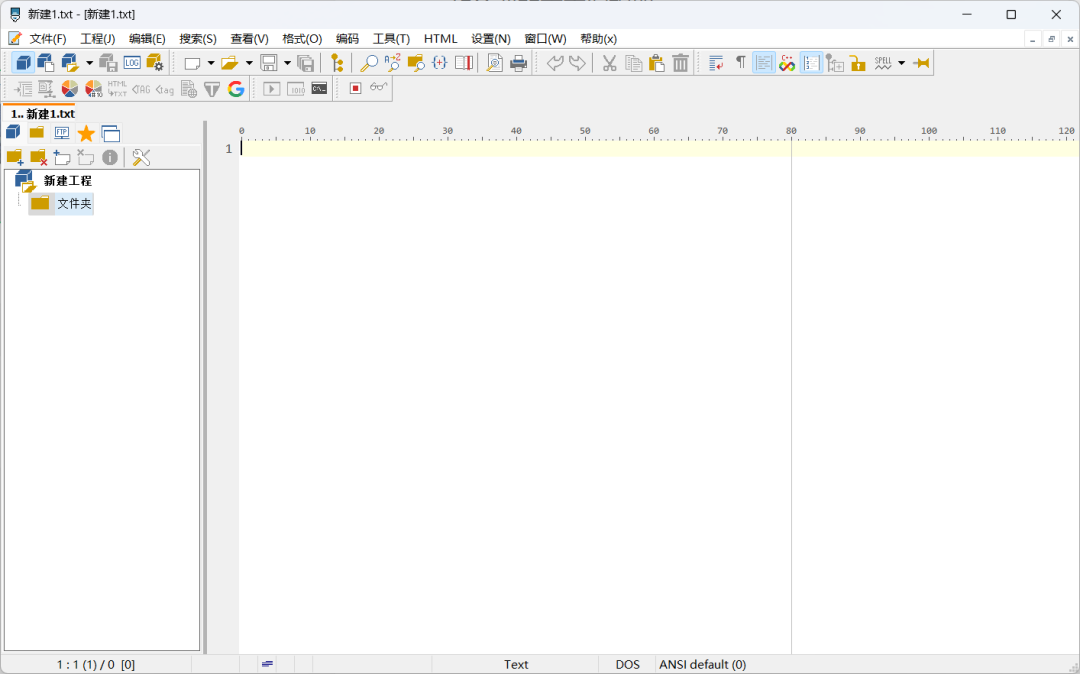Open the FTP panel in the sidebar
1080x674 pixels.
pos(62,133)
